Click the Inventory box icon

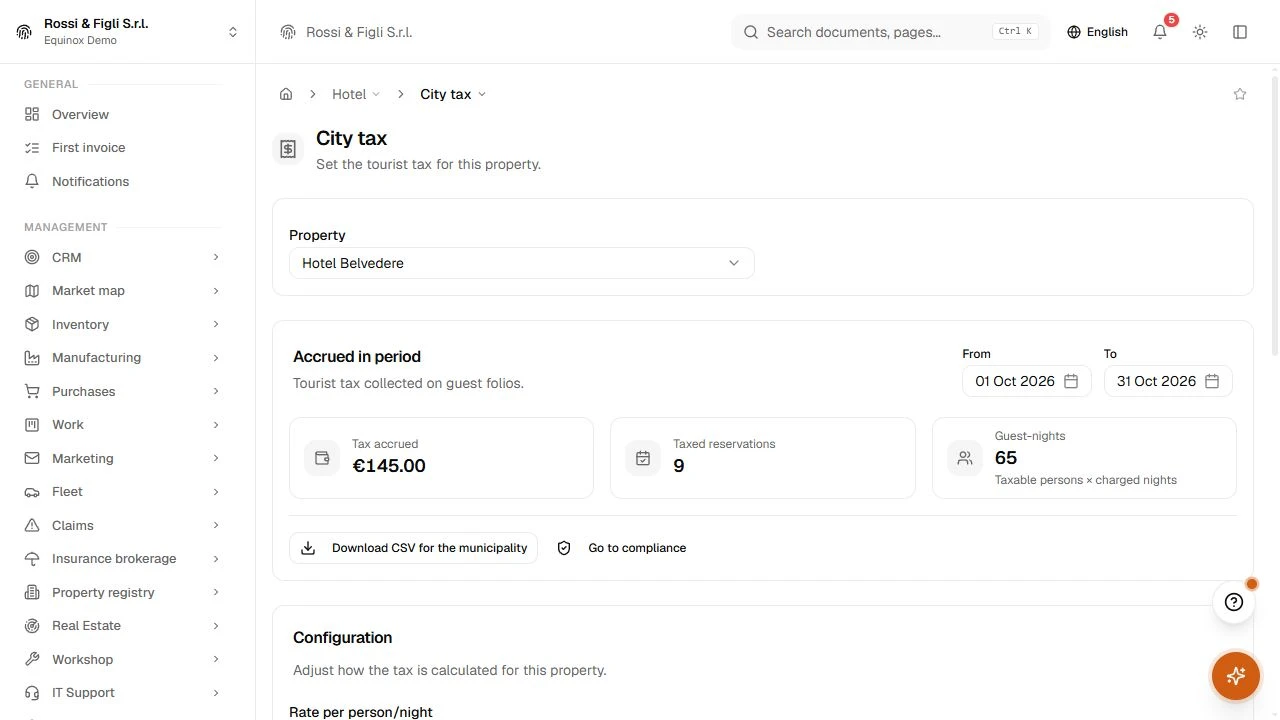(32, 324)
